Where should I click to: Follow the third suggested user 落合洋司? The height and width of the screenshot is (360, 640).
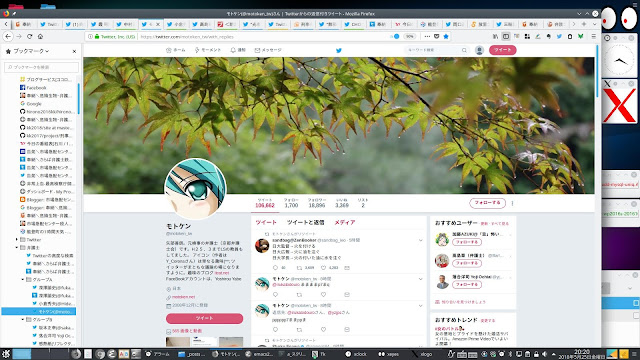click(467, 284)
